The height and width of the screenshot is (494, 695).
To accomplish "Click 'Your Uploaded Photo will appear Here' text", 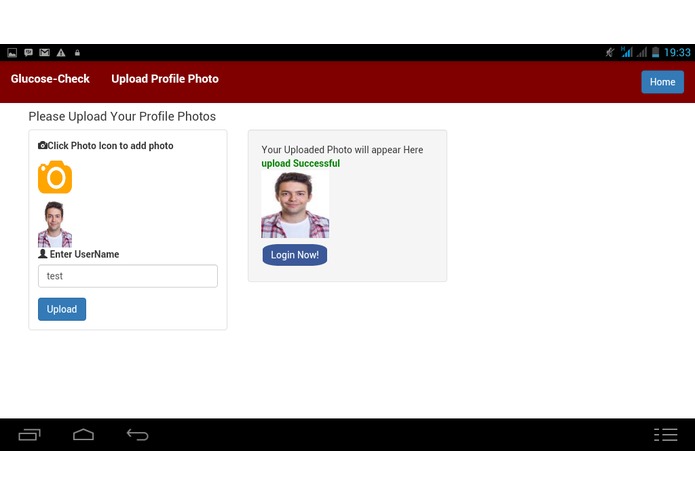I will (342, 150).
